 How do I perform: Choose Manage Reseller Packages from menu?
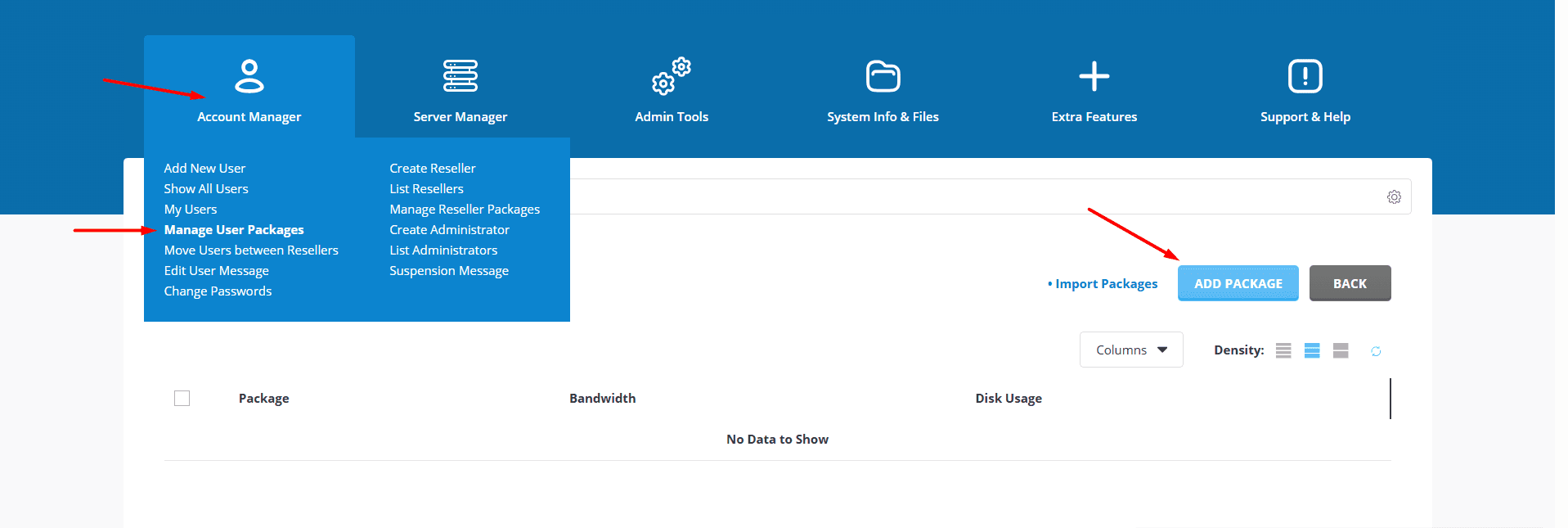tap(465, 210)
